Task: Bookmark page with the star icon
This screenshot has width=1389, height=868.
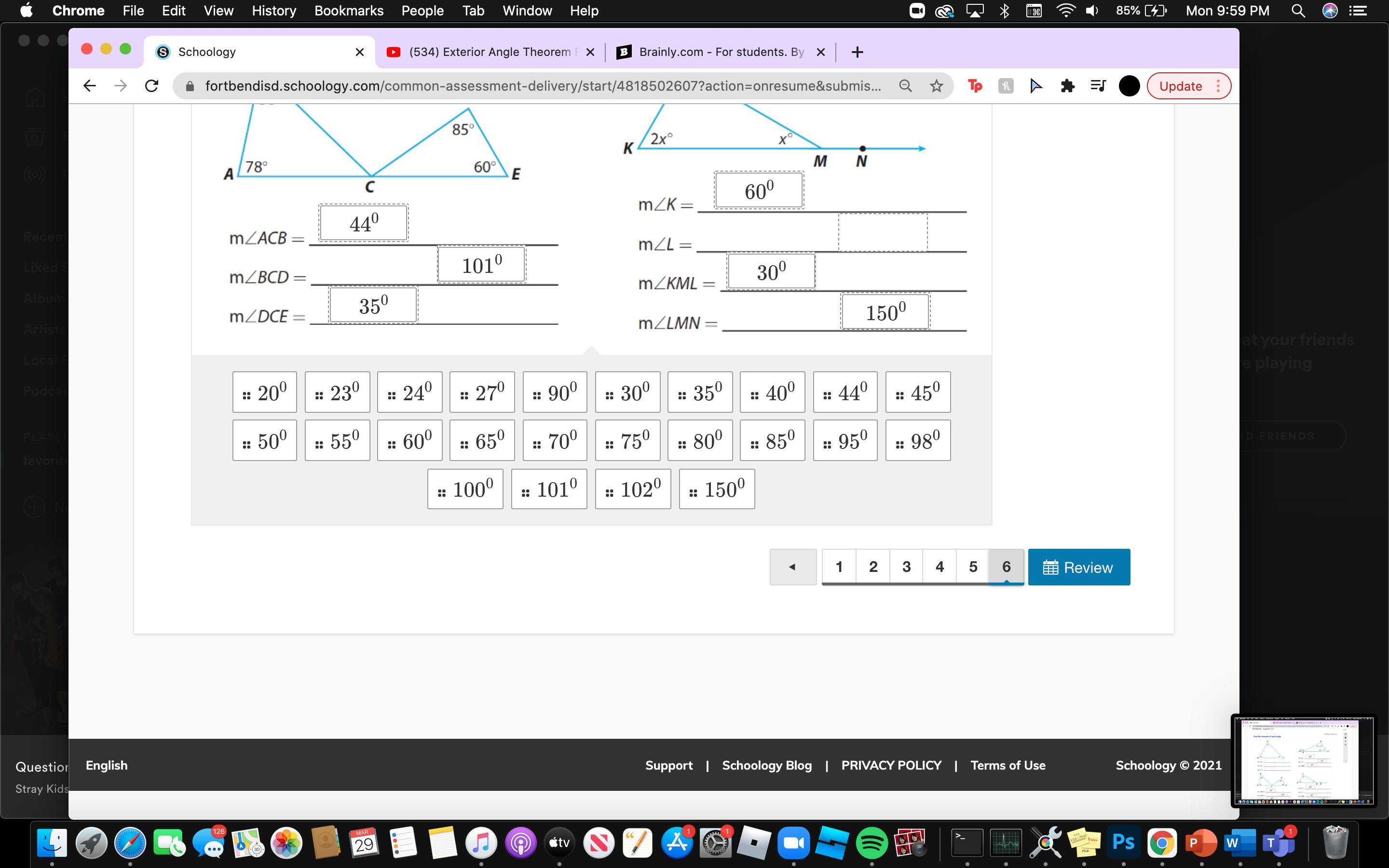Action: click(936, 86)
